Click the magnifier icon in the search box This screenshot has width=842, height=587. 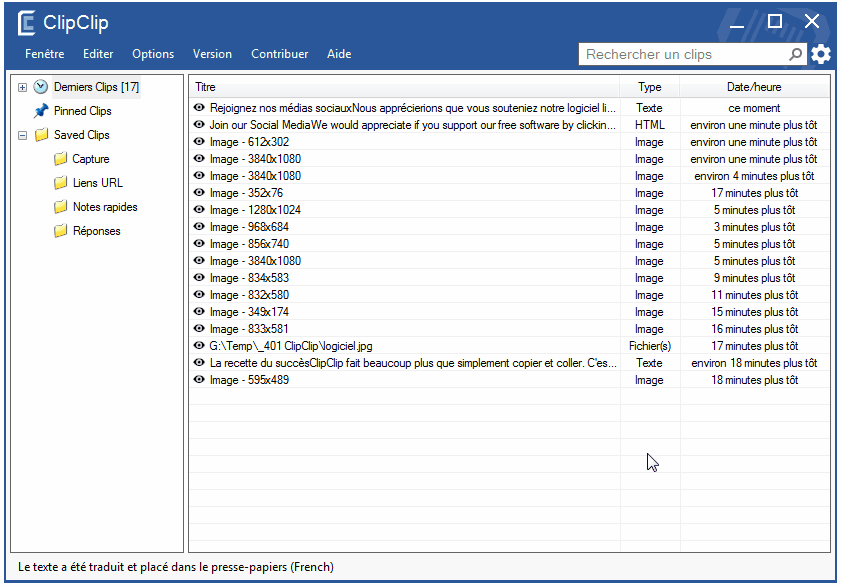(796, 54)
